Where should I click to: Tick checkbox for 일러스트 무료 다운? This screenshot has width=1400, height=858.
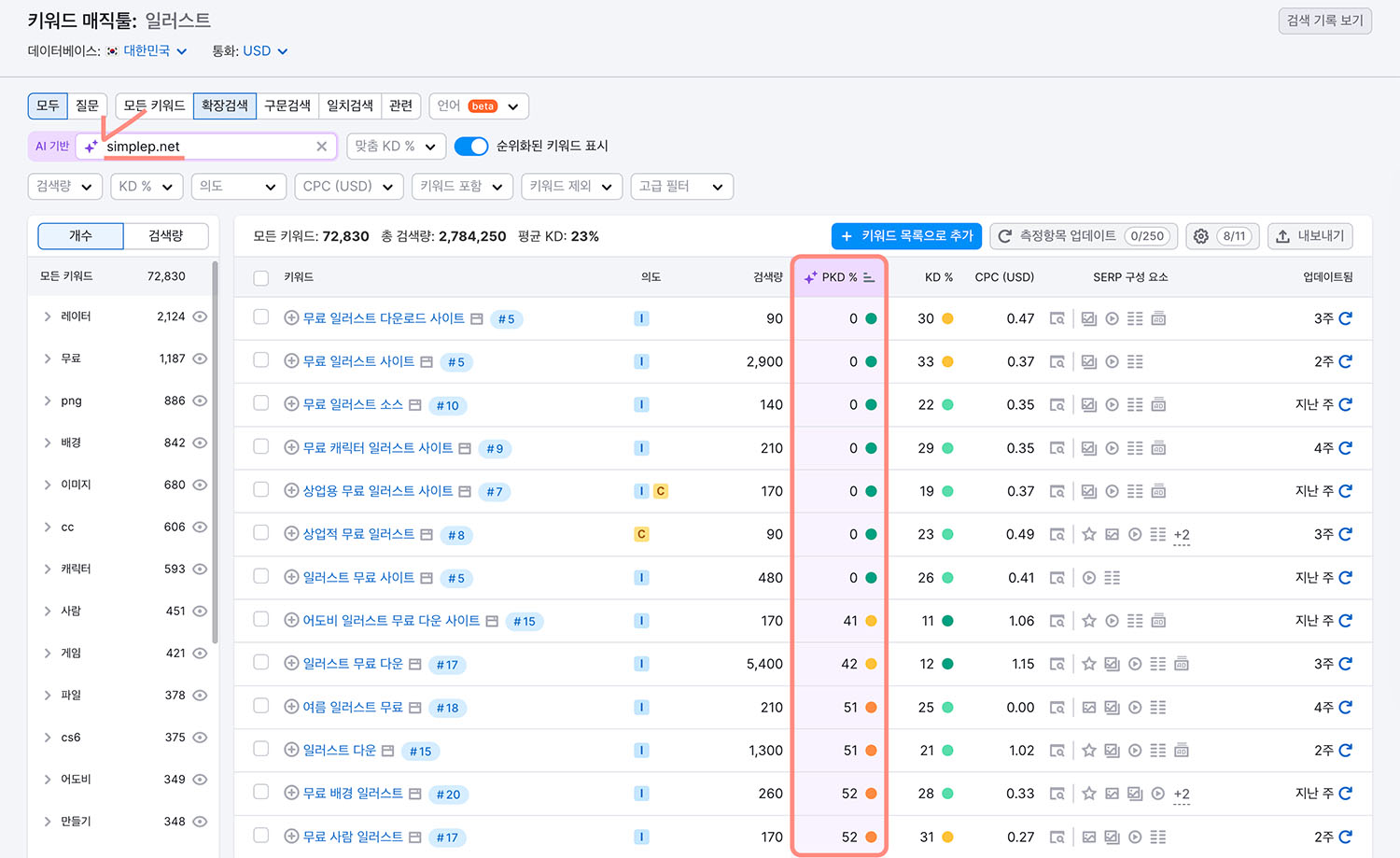pyautogui.click(x=261, y=663)
